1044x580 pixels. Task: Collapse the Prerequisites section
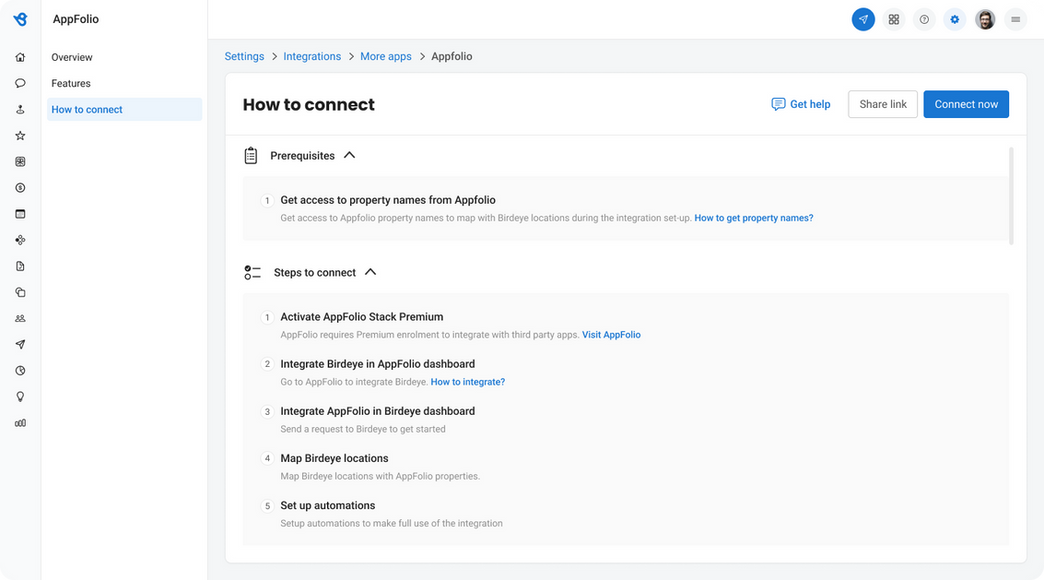pyautogui.click(x=350, y=155)
